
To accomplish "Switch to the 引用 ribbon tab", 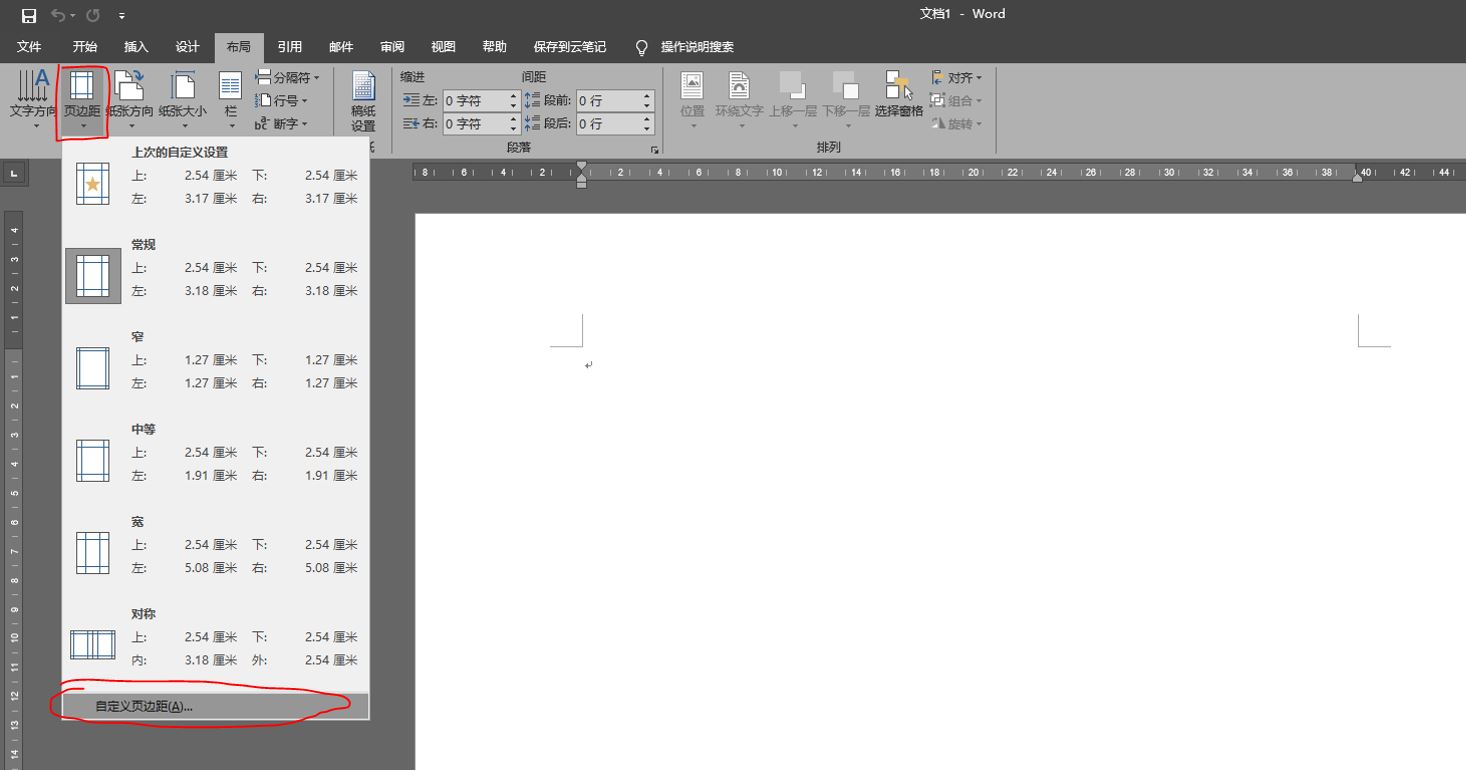I will click(x=290, y=47).
